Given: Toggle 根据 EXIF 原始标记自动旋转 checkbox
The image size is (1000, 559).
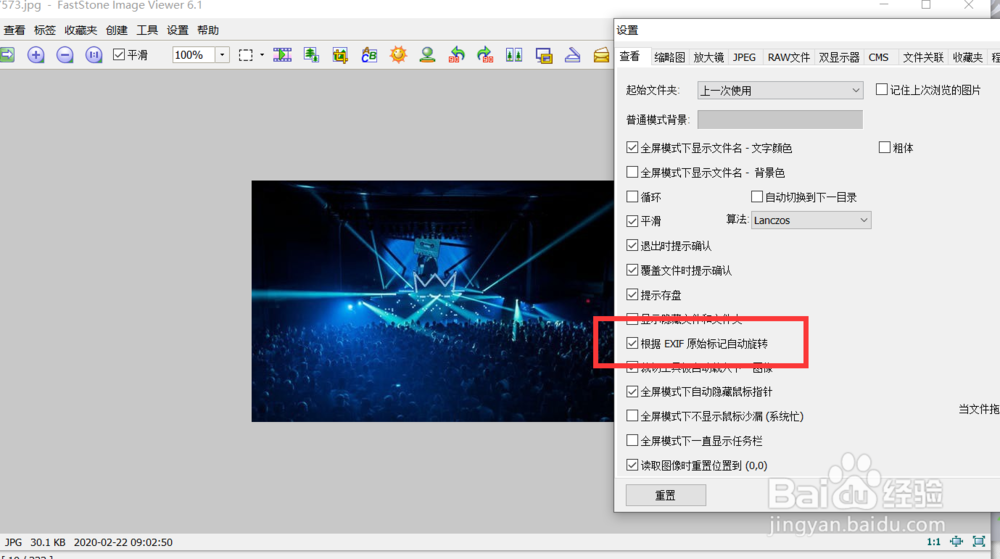Looking at the screenshot, I should (x=632, y=344).
